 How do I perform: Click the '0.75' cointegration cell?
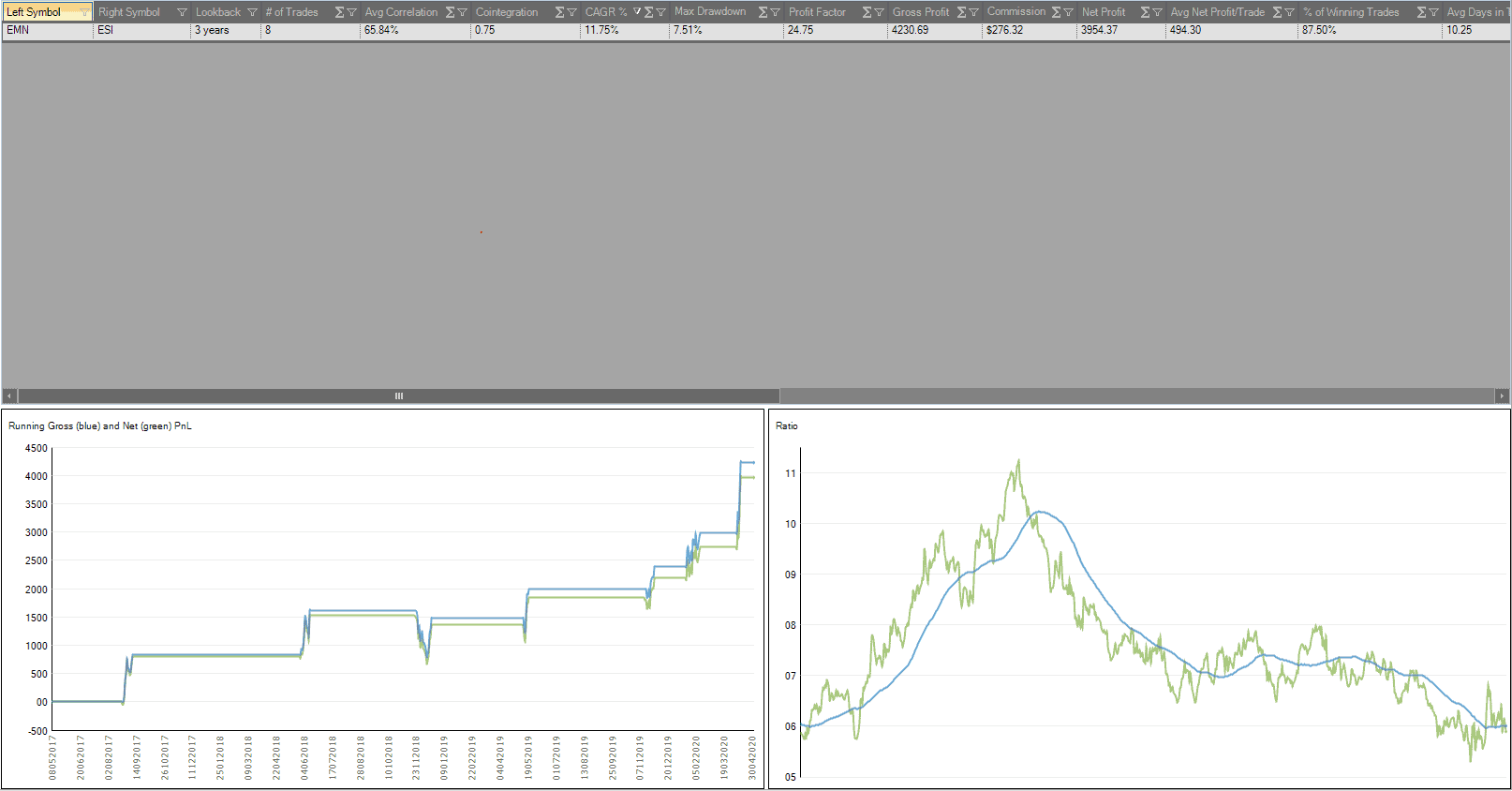[x=526, y=30]
